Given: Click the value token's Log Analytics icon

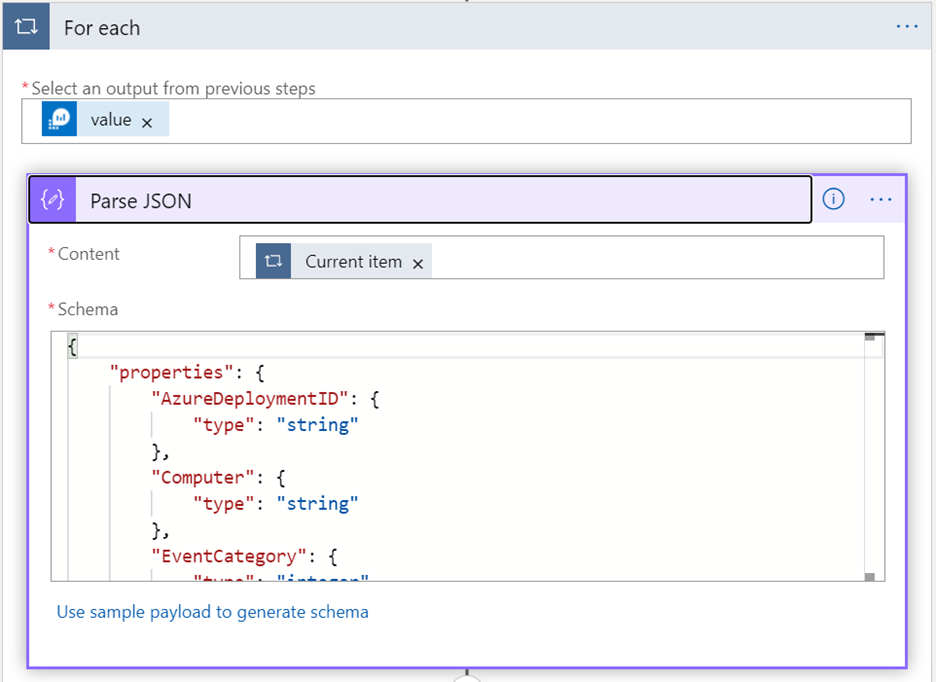Looking at the screenshot, I should 59,120.
